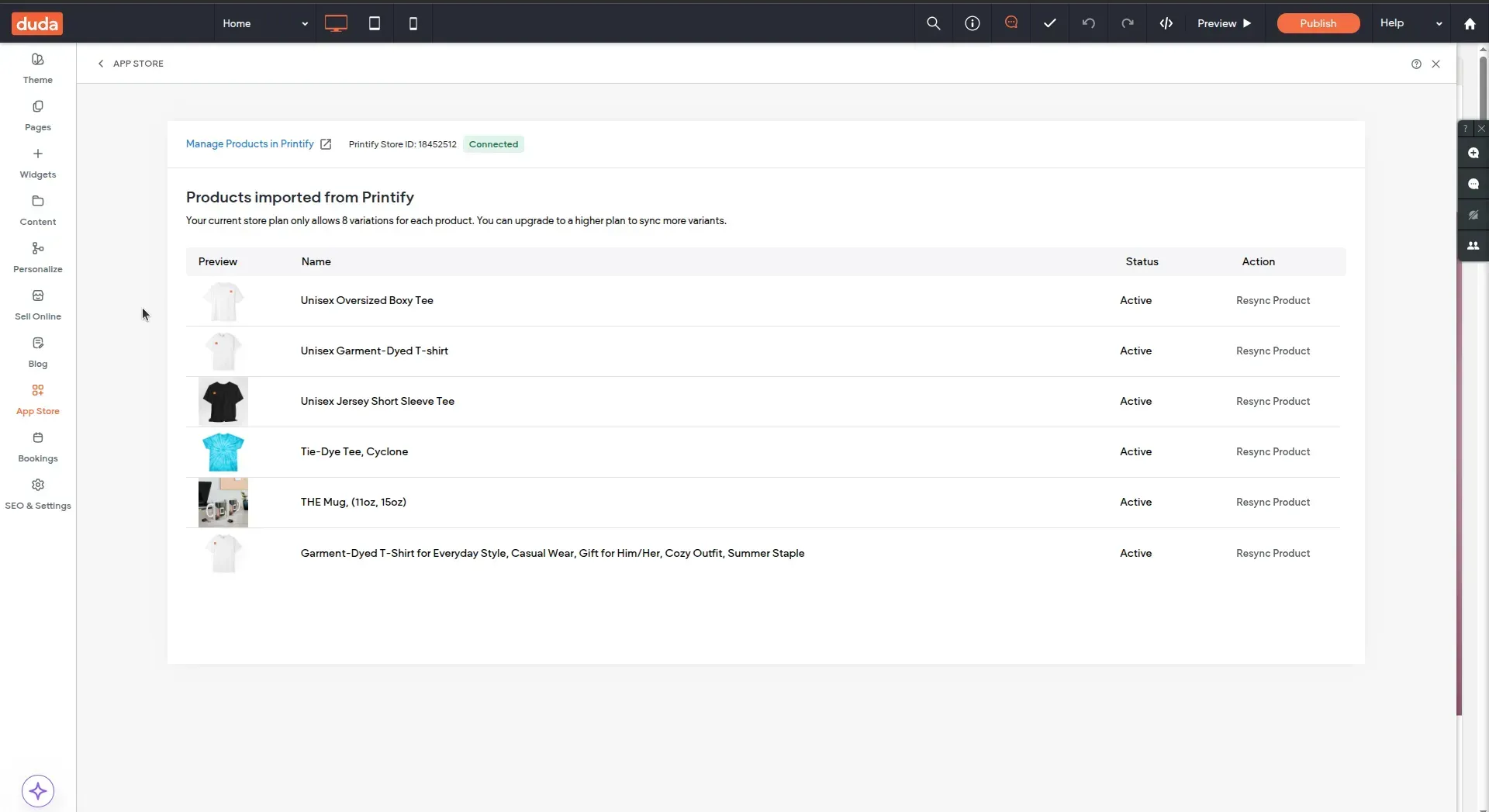Open the Sell Online panel
The height and width of the screenshot is (812, 1489).
[38, 305]
